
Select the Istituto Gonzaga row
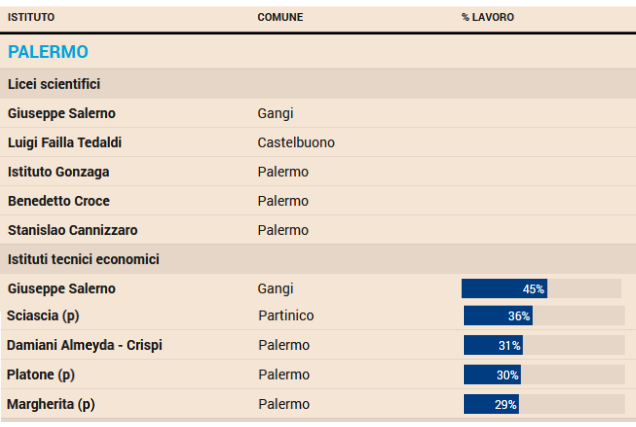tap(58, 172)
